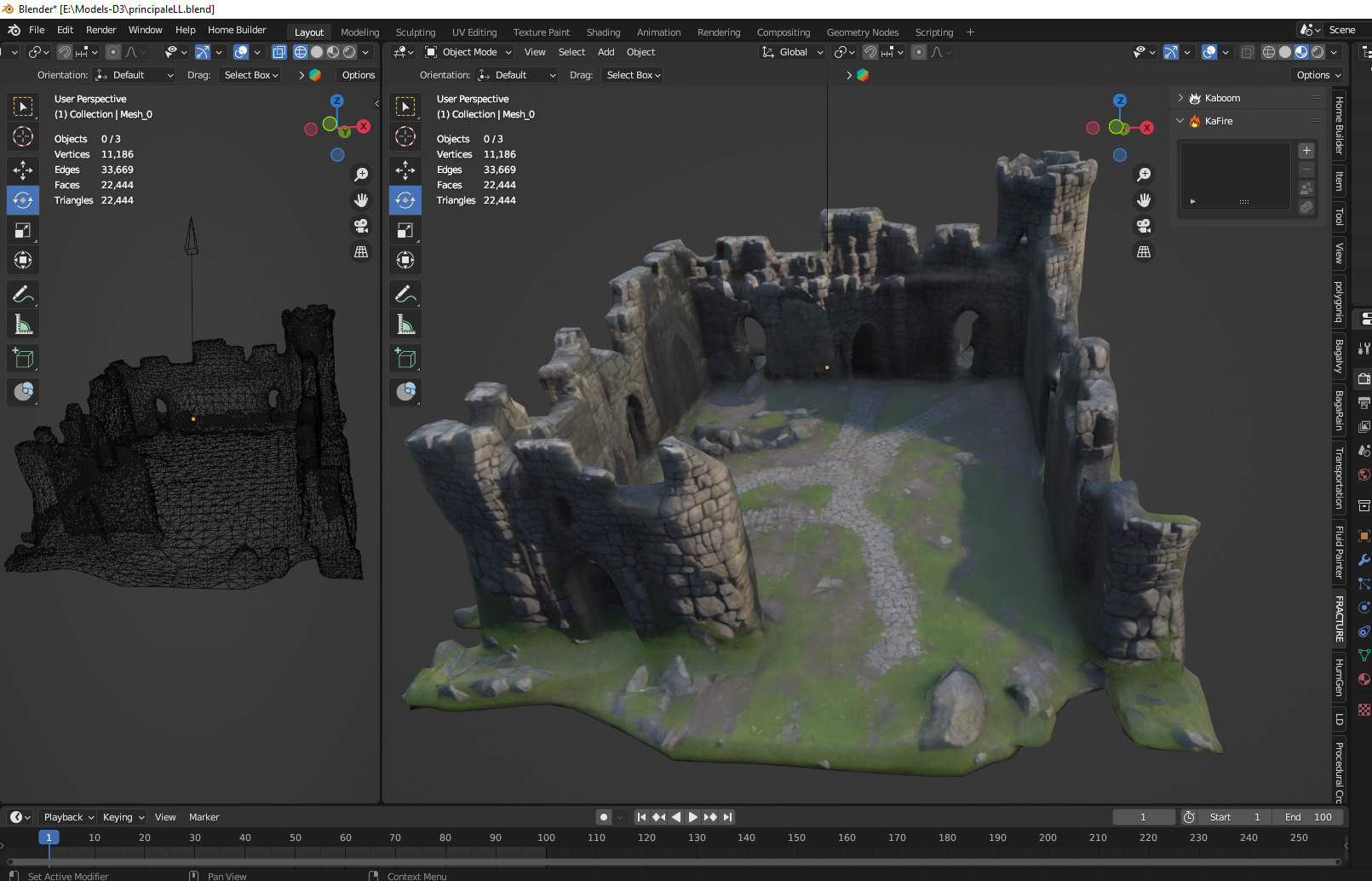Screen dimensions: 1372x881
Task: Click the timeline horizontal scrollbar
Action: point(673,861)
